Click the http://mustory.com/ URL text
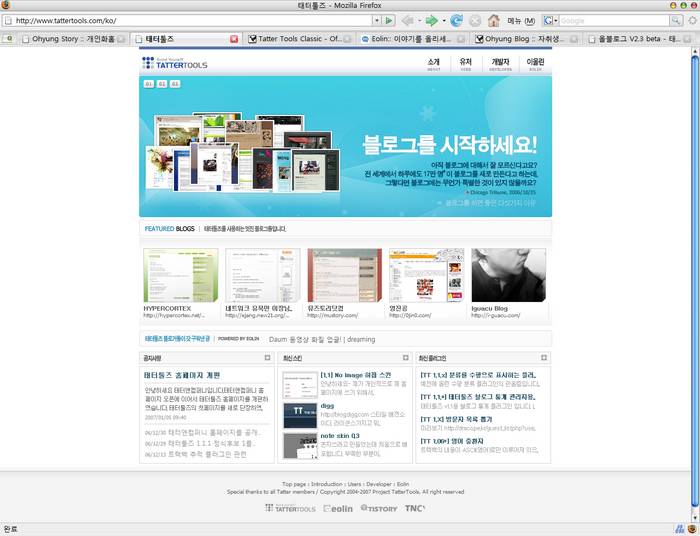 333,316
